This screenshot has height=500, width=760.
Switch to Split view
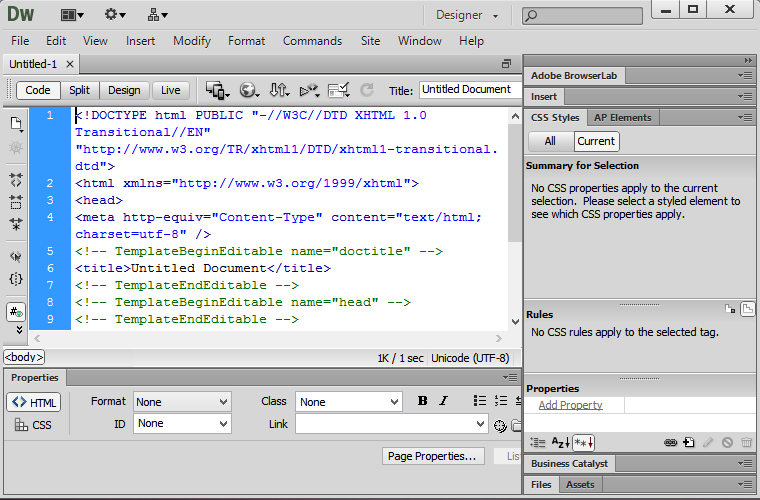click(x=79, y=91)
